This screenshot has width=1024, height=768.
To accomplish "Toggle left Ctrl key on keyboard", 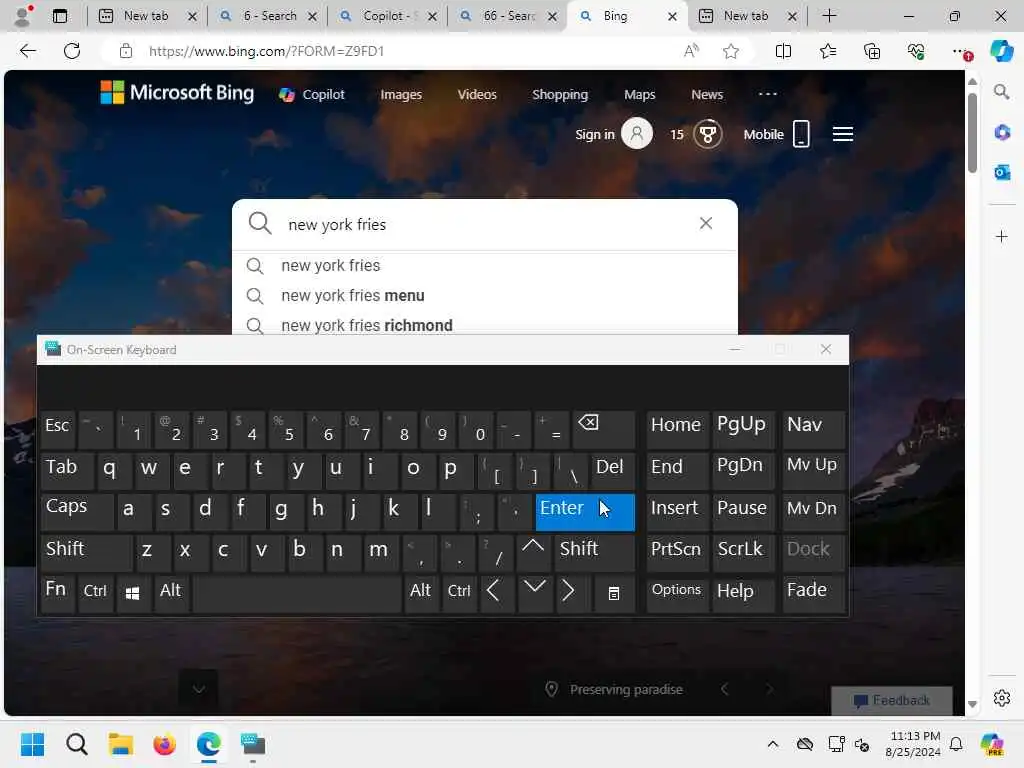I will 95,593.
